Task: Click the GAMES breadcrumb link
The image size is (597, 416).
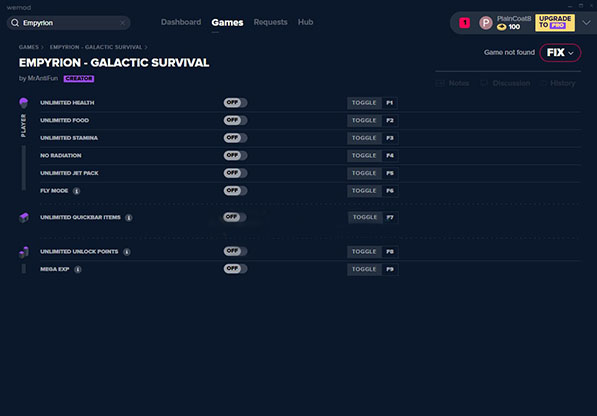Action: click(x=29, y=47)
